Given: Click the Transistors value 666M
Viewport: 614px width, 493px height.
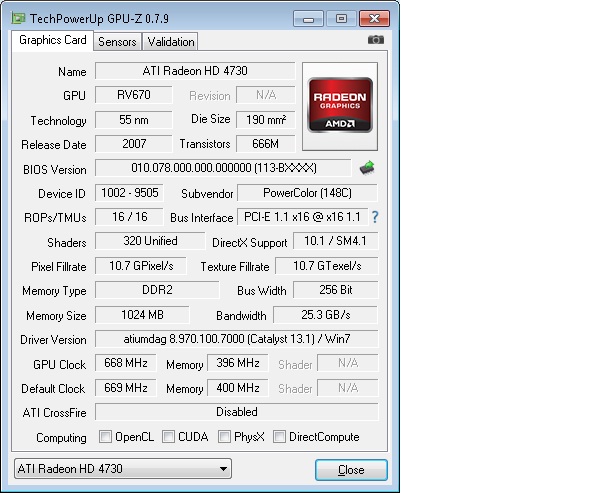Looking at the screenshot, I should click(x=265, y=144).
